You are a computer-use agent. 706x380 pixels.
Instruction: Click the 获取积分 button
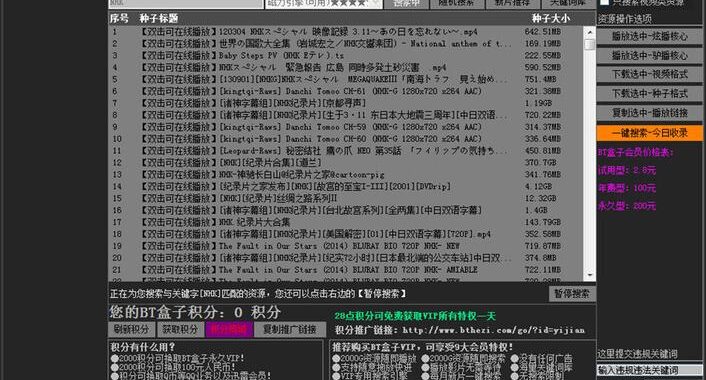click(x=180, y=330)
